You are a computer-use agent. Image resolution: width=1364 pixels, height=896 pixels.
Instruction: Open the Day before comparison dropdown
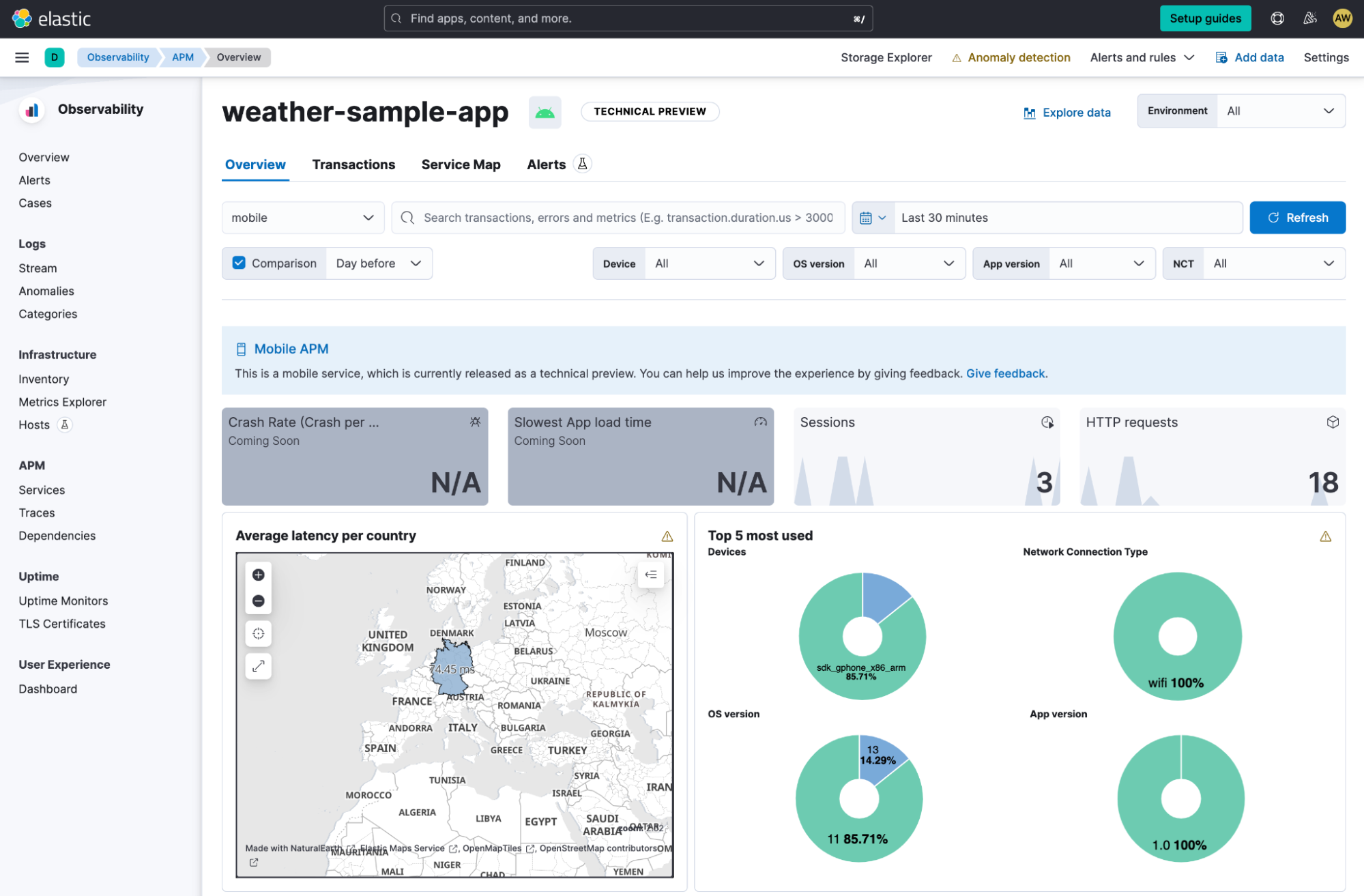[379, 263]
